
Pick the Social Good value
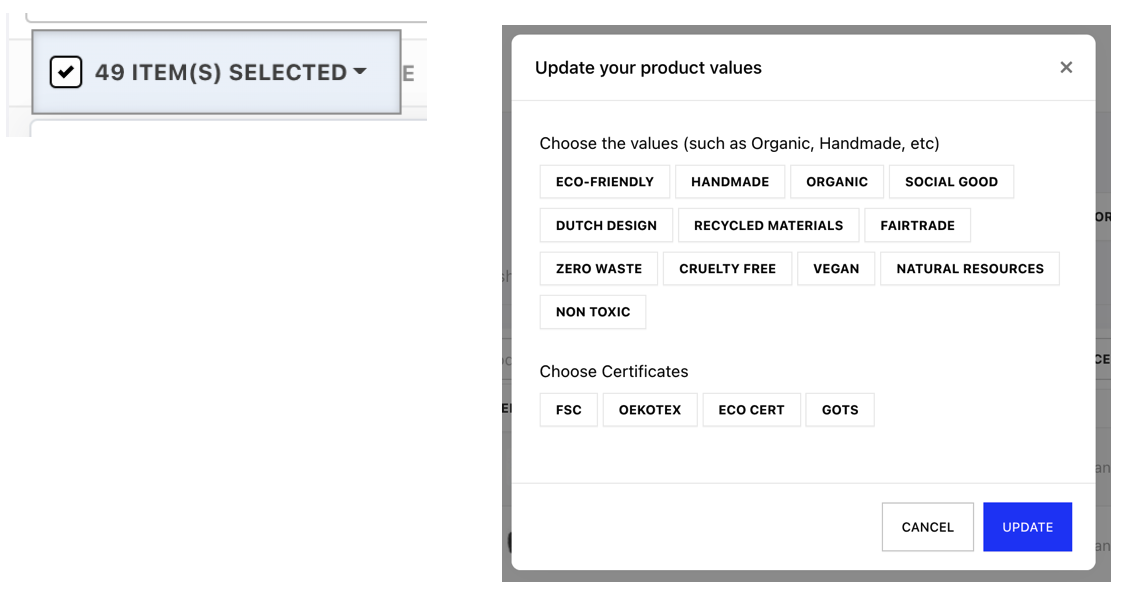(x=951, y=182)
